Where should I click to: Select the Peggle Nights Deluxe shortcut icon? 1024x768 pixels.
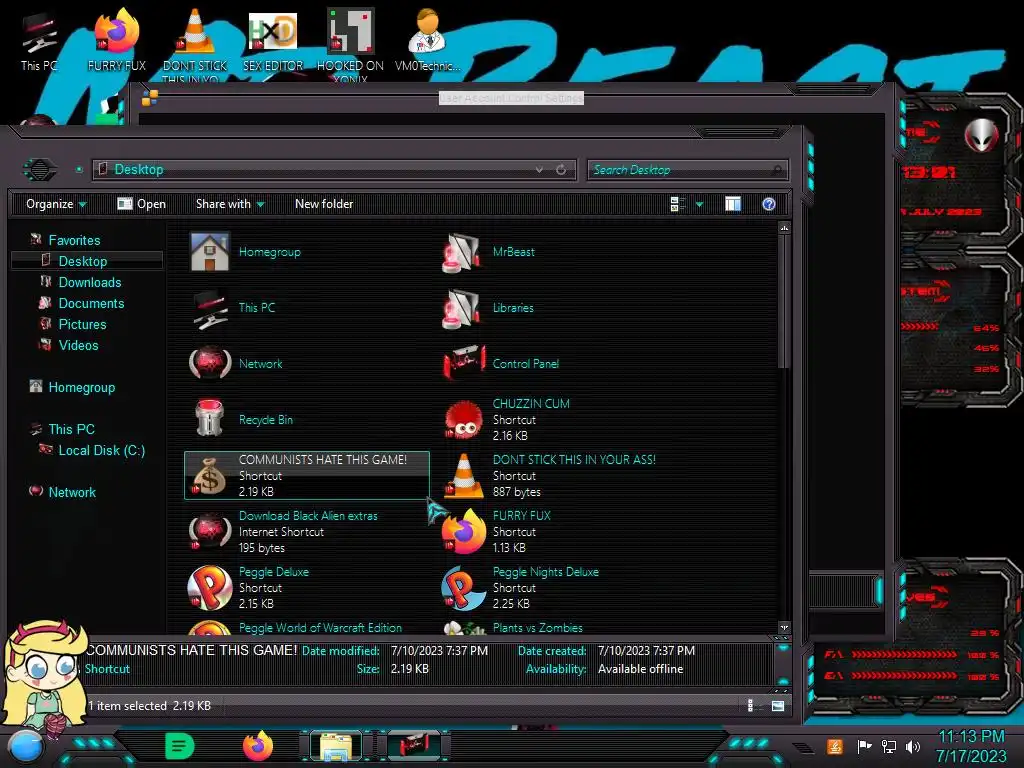[x=463, y=588]
